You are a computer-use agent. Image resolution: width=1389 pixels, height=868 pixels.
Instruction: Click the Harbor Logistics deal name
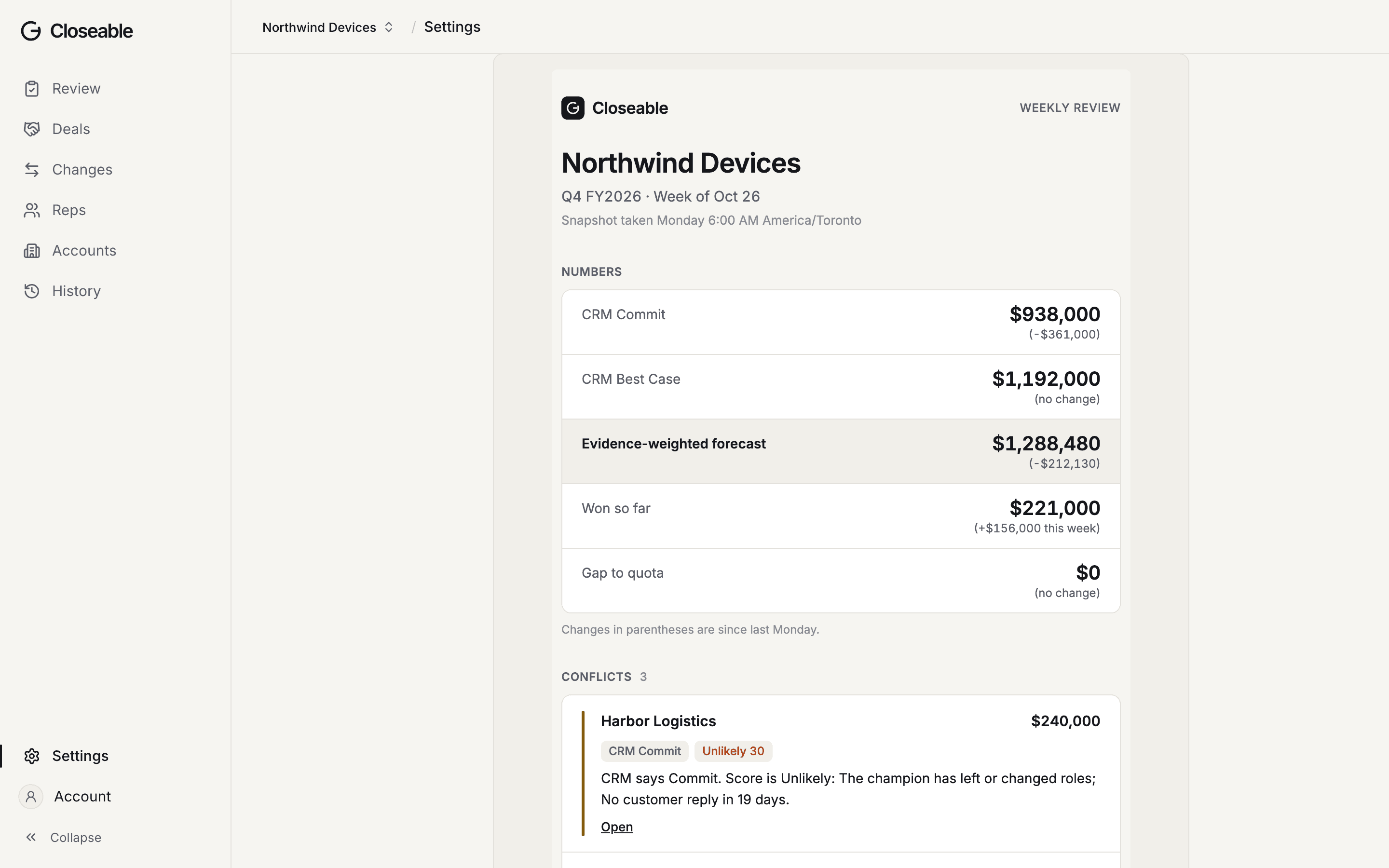pos(658,721)
